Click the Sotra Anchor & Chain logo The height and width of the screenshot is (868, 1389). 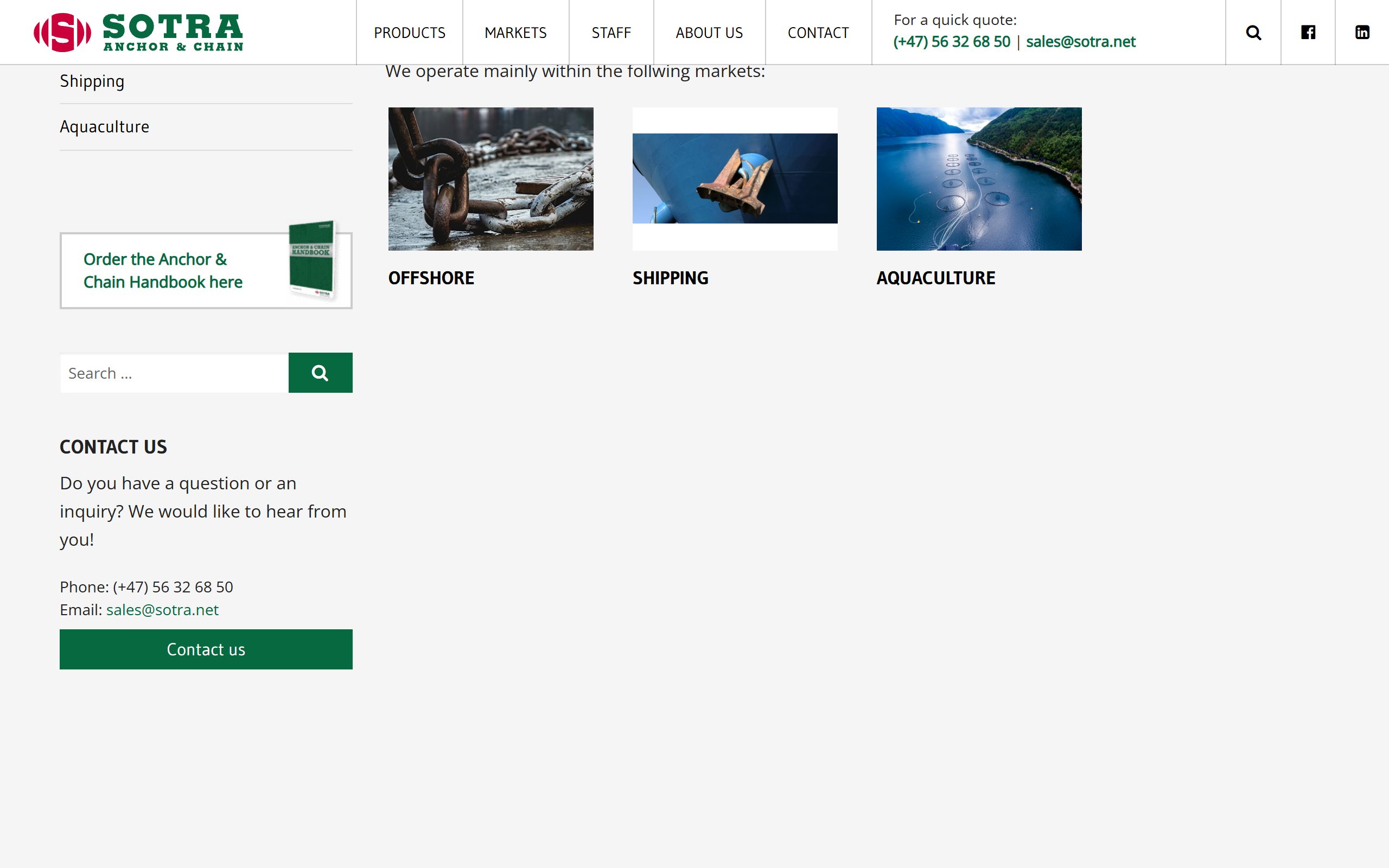[138, 33]
